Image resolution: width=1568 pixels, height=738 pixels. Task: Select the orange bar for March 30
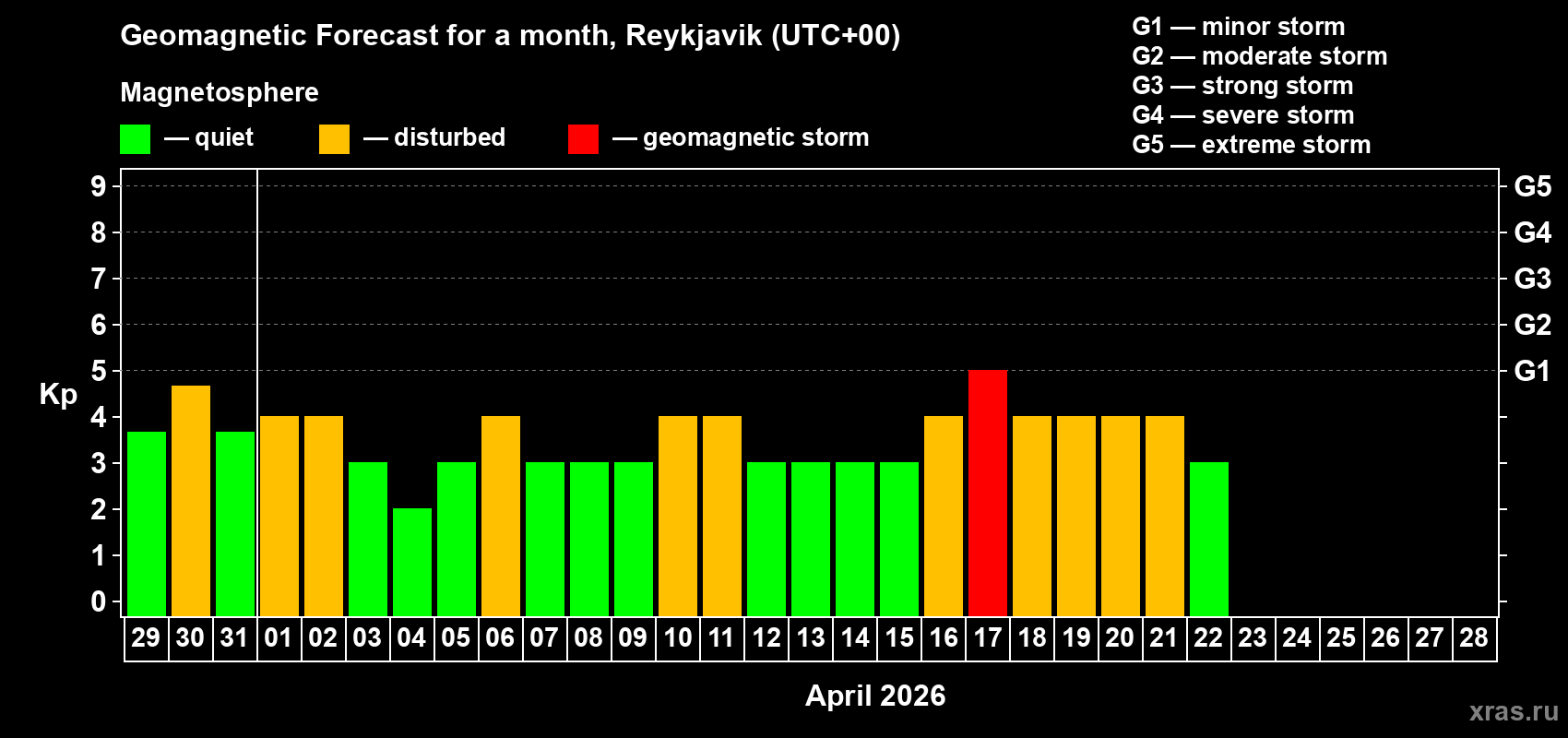click(191, 501)
